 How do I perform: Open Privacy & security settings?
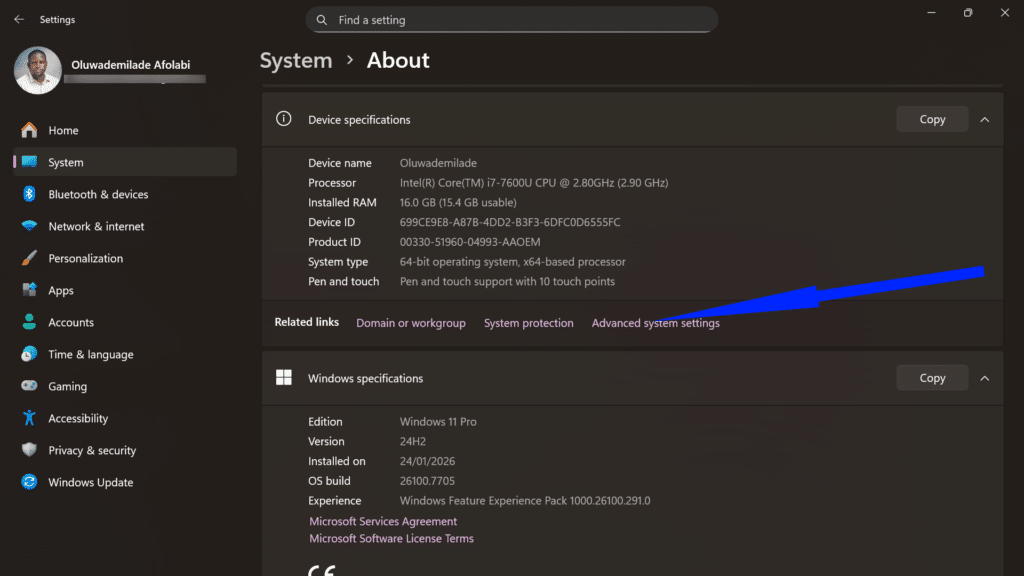[92, 450]
